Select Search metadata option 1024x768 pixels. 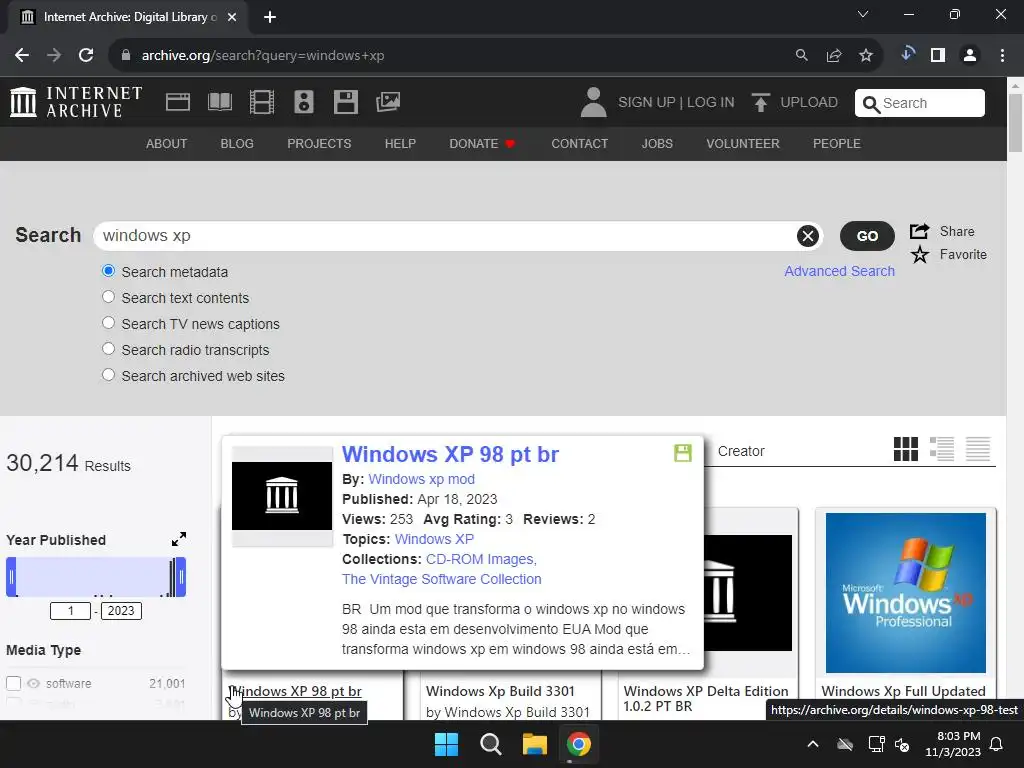coord(108,271)
